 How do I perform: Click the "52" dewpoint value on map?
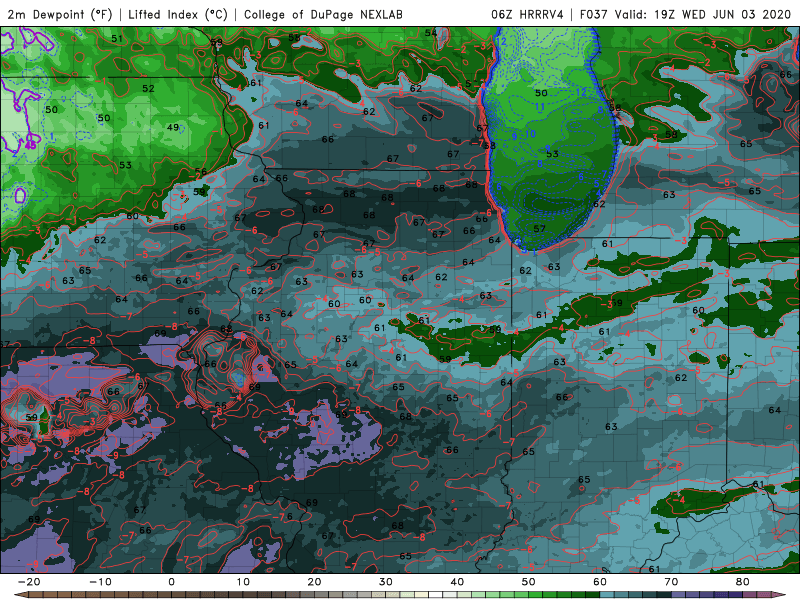148,88
